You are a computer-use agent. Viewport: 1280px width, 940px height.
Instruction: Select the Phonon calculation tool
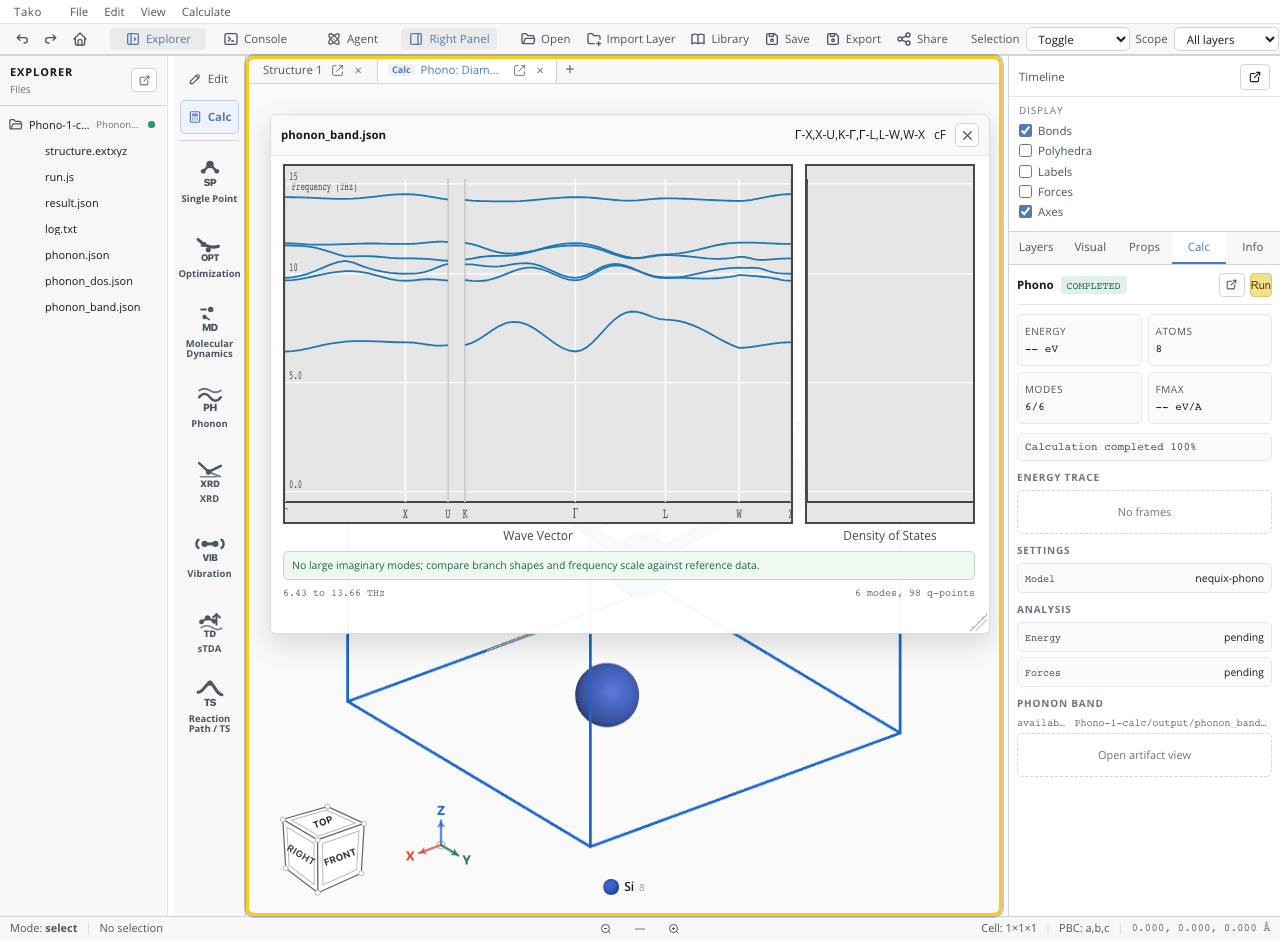[x=209, y=408]
